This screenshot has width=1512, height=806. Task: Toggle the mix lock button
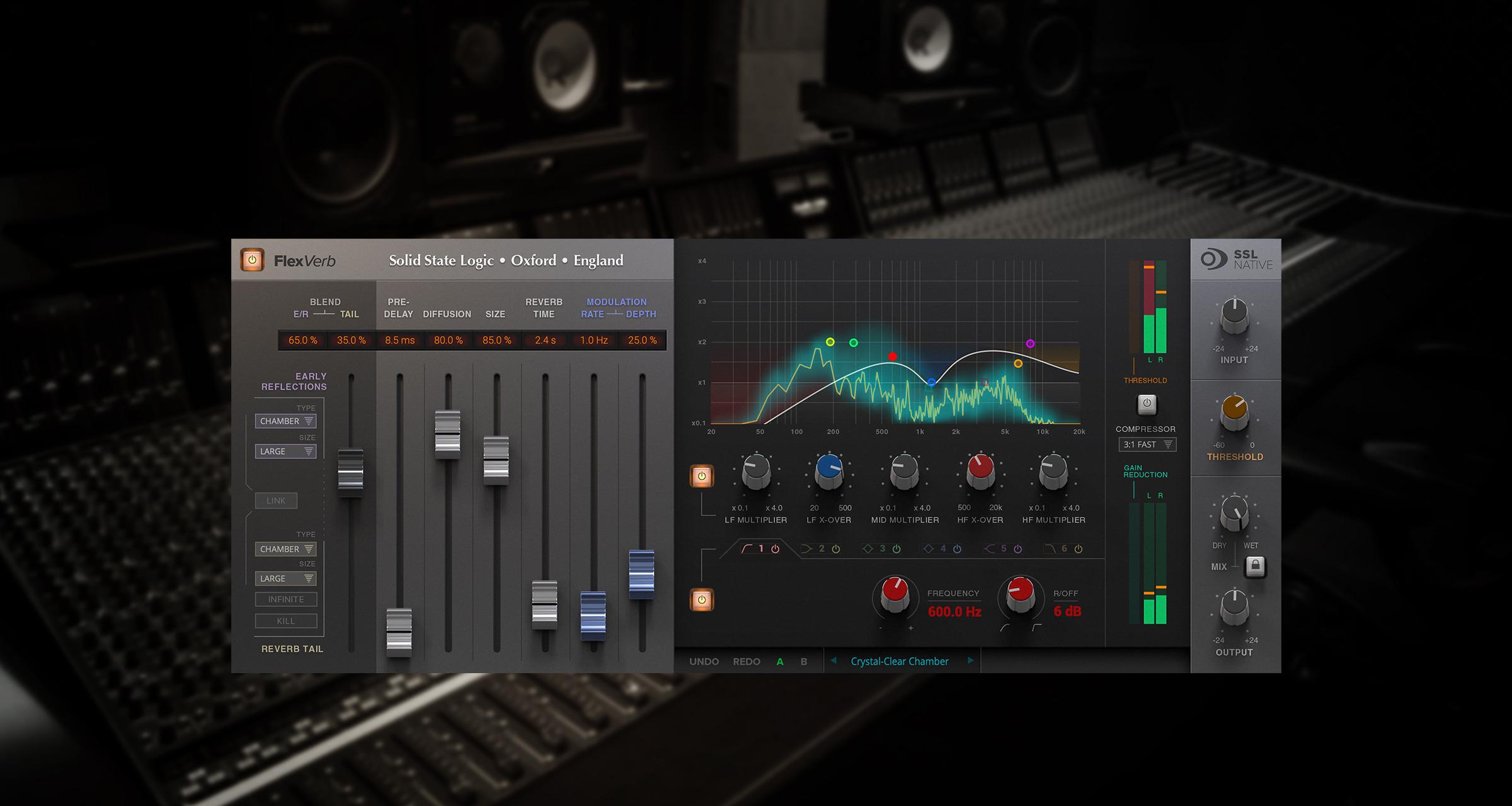pyautogui.click(x=1255, y=566)
